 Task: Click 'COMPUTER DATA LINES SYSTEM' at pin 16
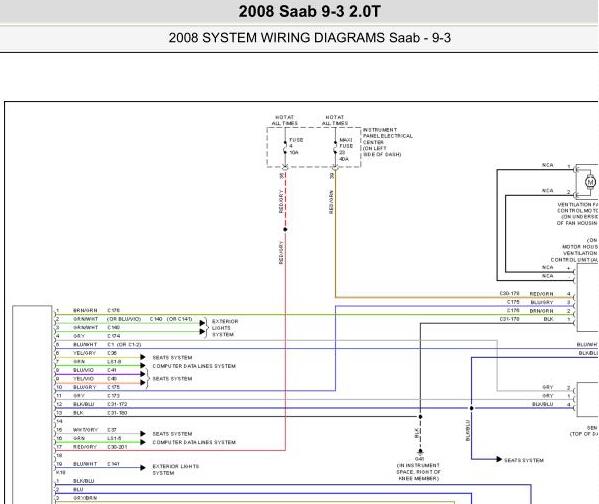(x=194, y=442)
